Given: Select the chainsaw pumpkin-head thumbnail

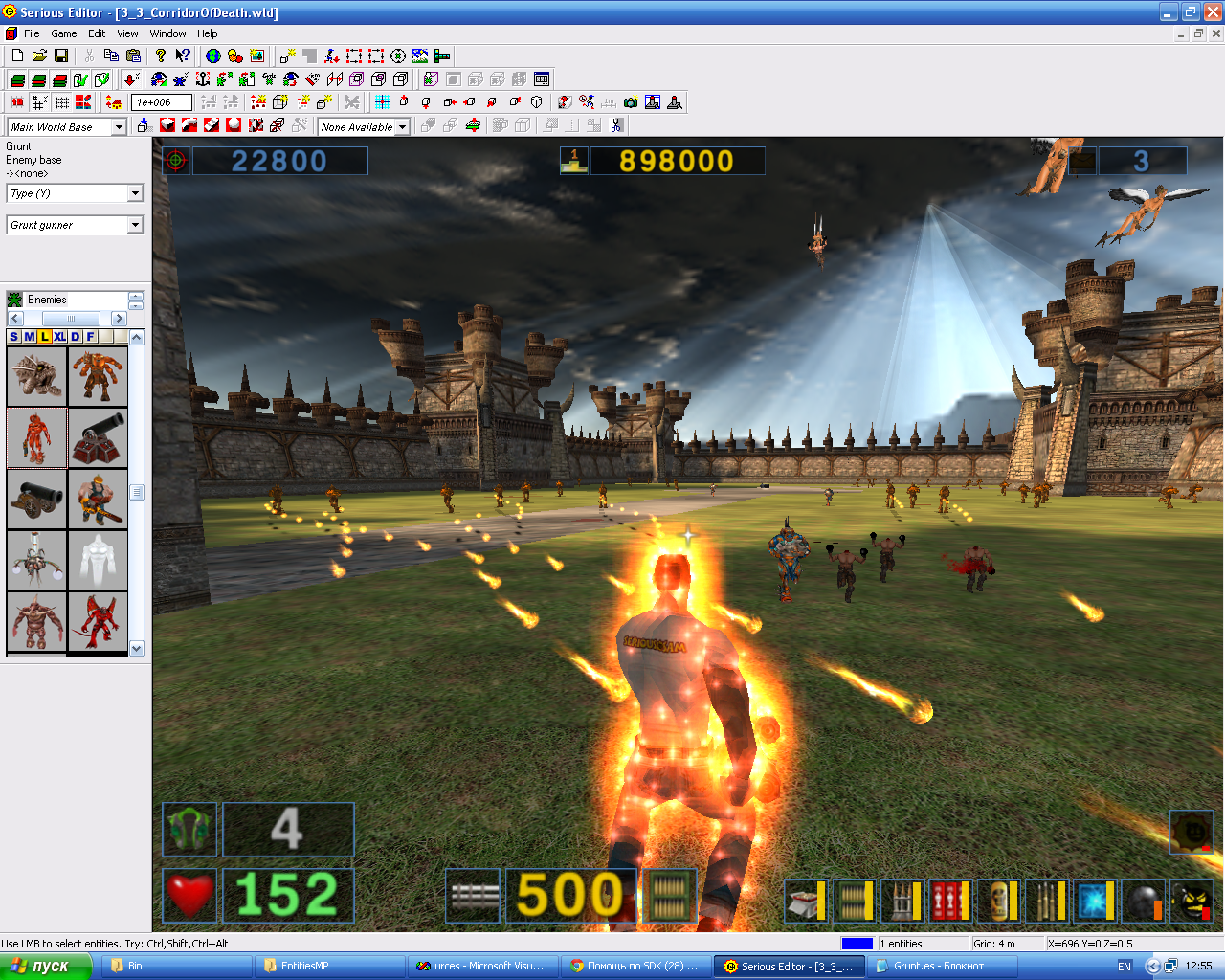Looking at the screenshot, I should click(98, 499).
